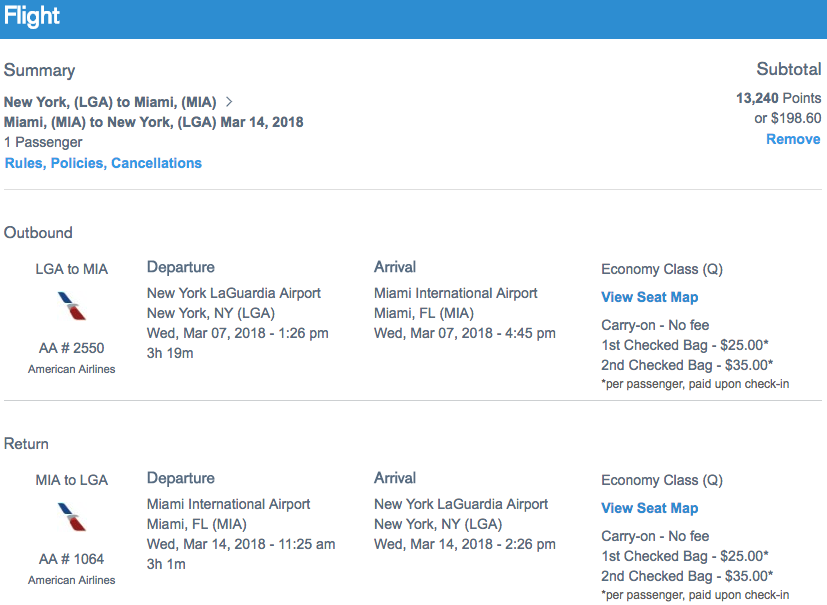Click flight number AA # 1064
Image resolution: width=827 pixels, height=605 pixels.
coord(71,559)
